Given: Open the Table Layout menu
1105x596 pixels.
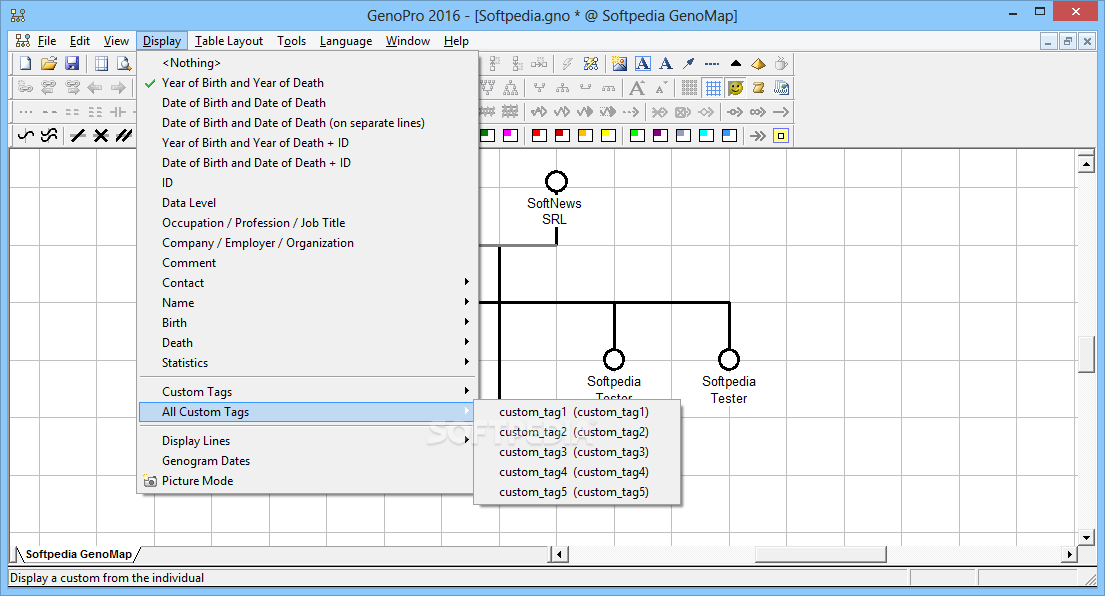Looking at the screenshot, I should pyautogui.click(x=229, y=41).
